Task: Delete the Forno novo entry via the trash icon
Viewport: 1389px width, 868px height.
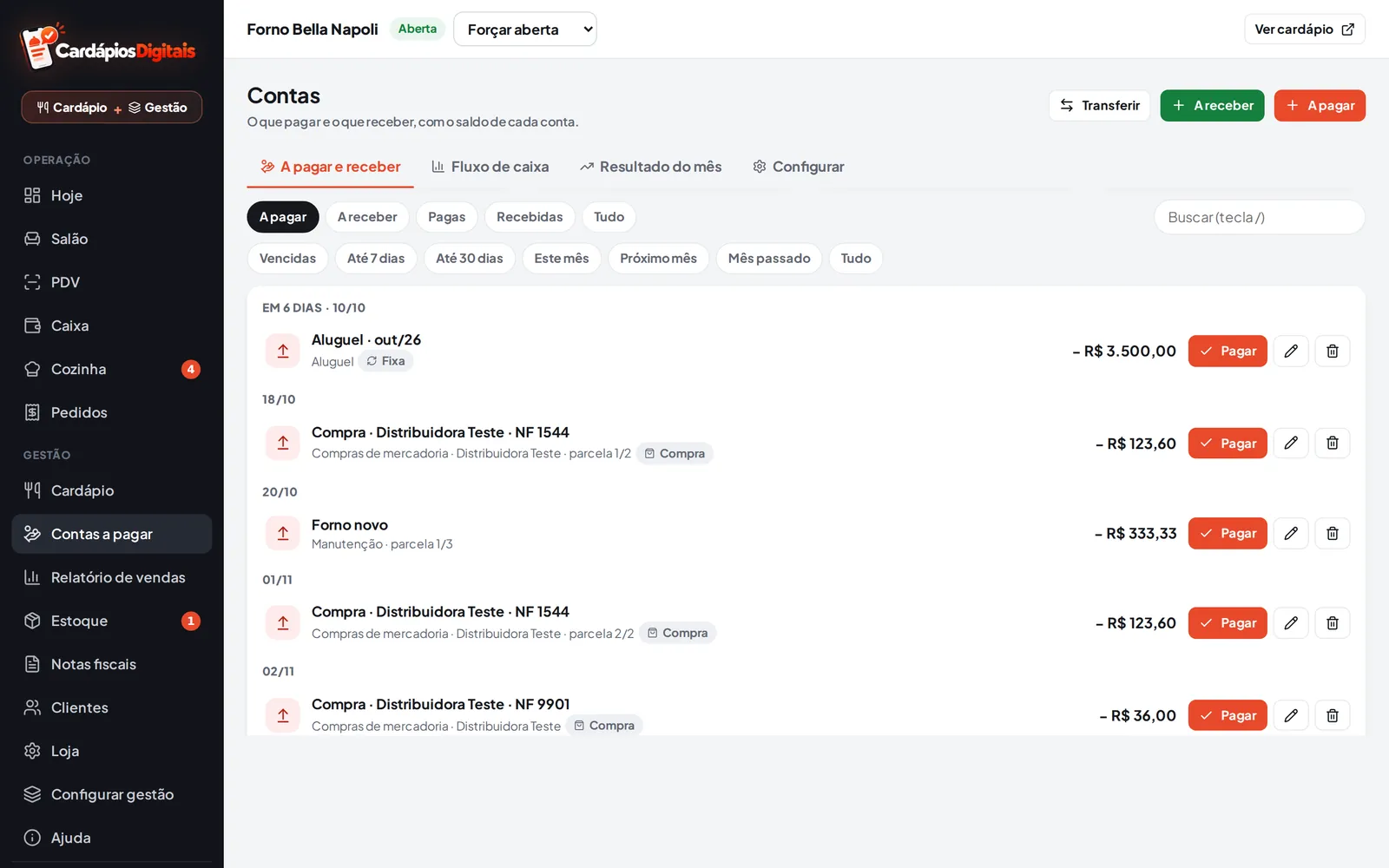Action: tap(1333, 533)
